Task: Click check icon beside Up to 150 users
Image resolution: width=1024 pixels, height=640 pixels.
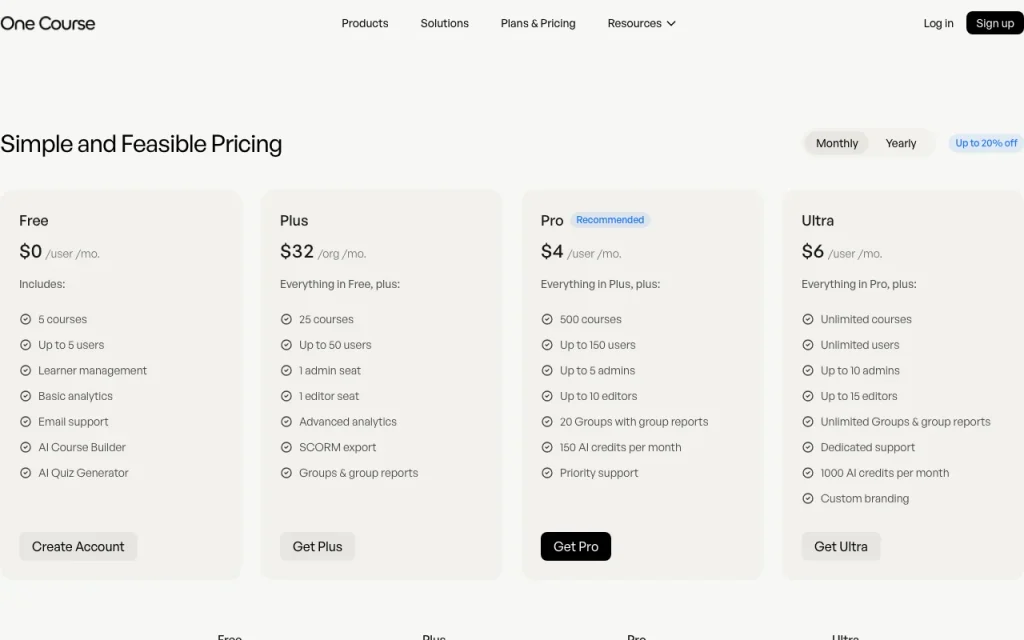Action: [547, 345]
